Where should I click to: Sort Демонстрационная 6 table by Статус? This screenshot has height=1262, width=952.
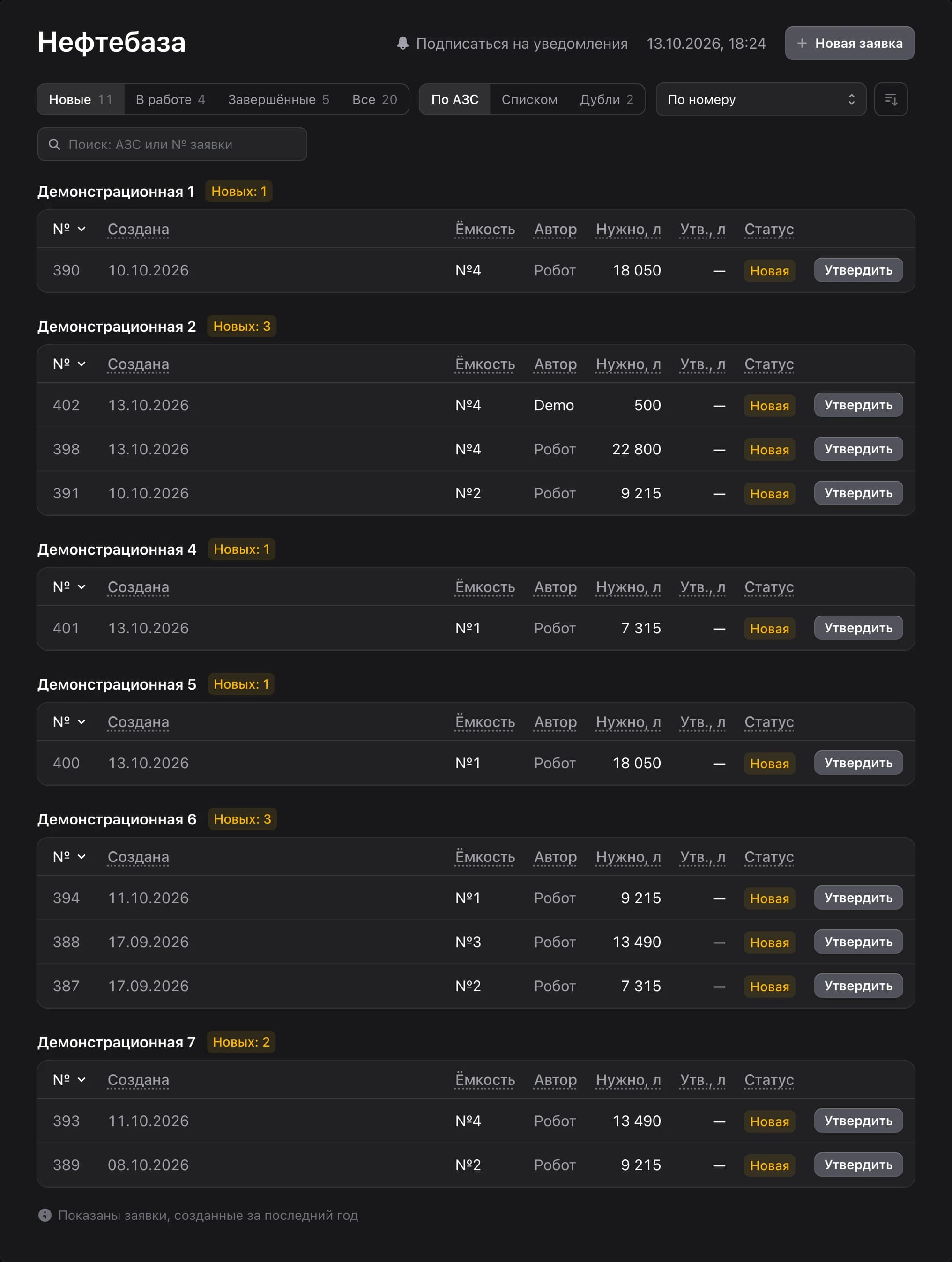(769, 857)
